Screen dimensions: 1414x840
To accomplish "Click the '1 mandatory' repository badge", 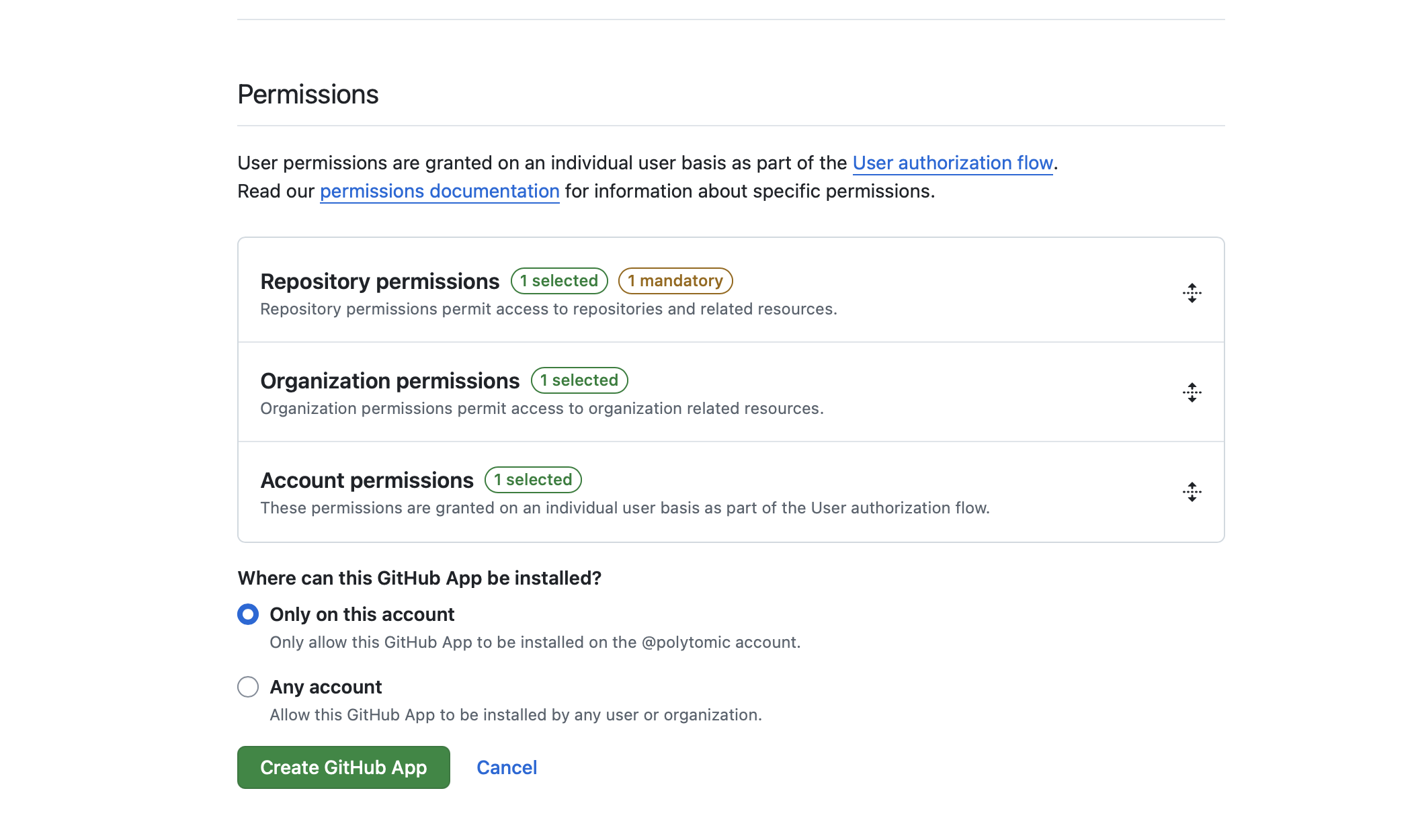I will pyautogui.click(x=675, y=281).
